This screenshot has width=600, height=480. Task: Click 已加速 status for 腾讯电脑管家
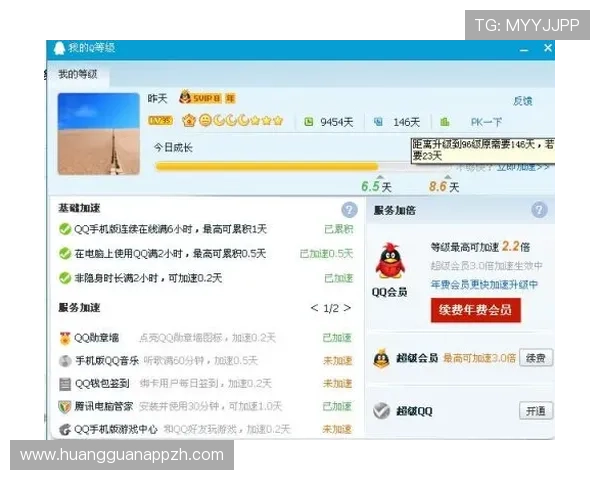337,407
